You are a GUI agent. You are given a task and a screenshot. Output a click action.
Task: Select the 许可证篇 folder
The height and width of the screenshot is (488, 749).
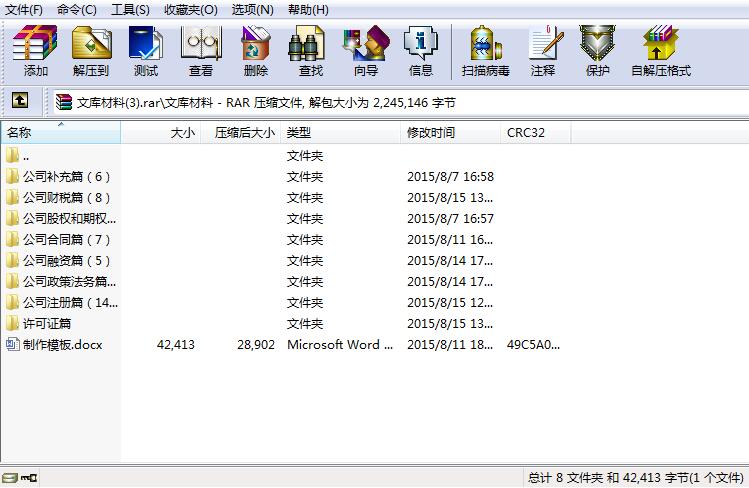click(x=47, y=324)
